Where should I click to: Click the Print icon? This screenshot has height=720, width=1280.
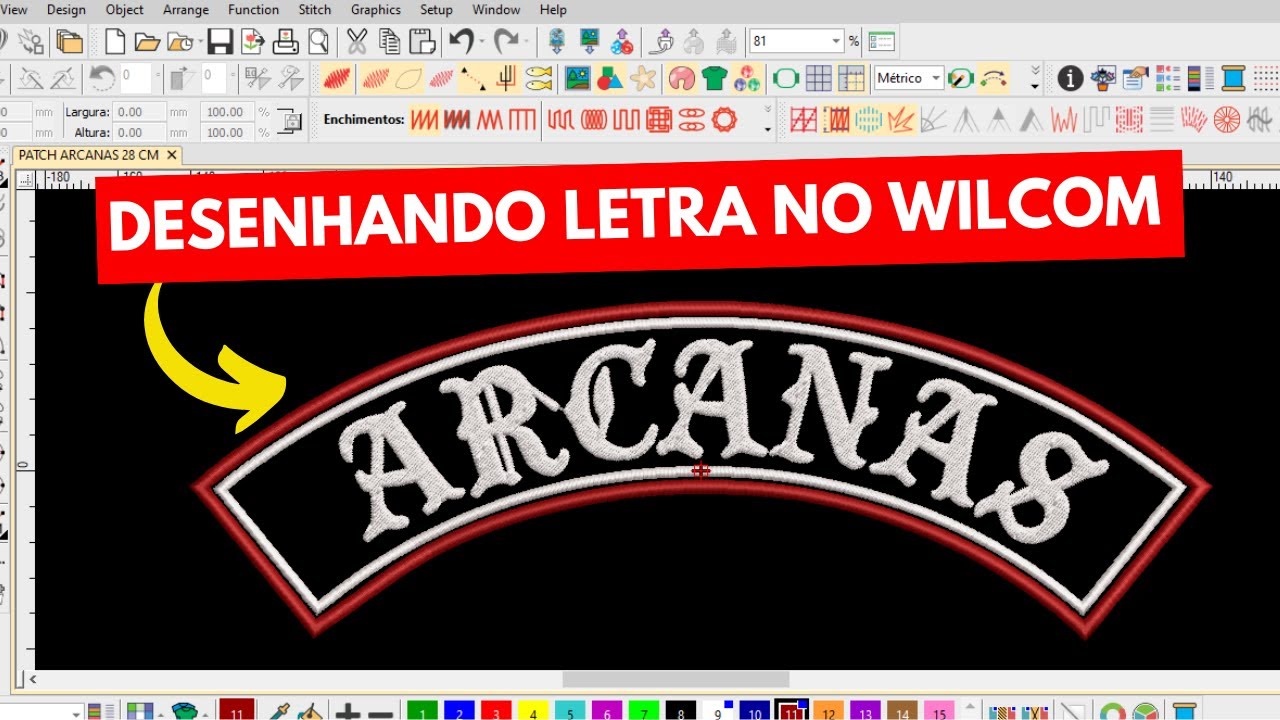[x=285, y=42]
